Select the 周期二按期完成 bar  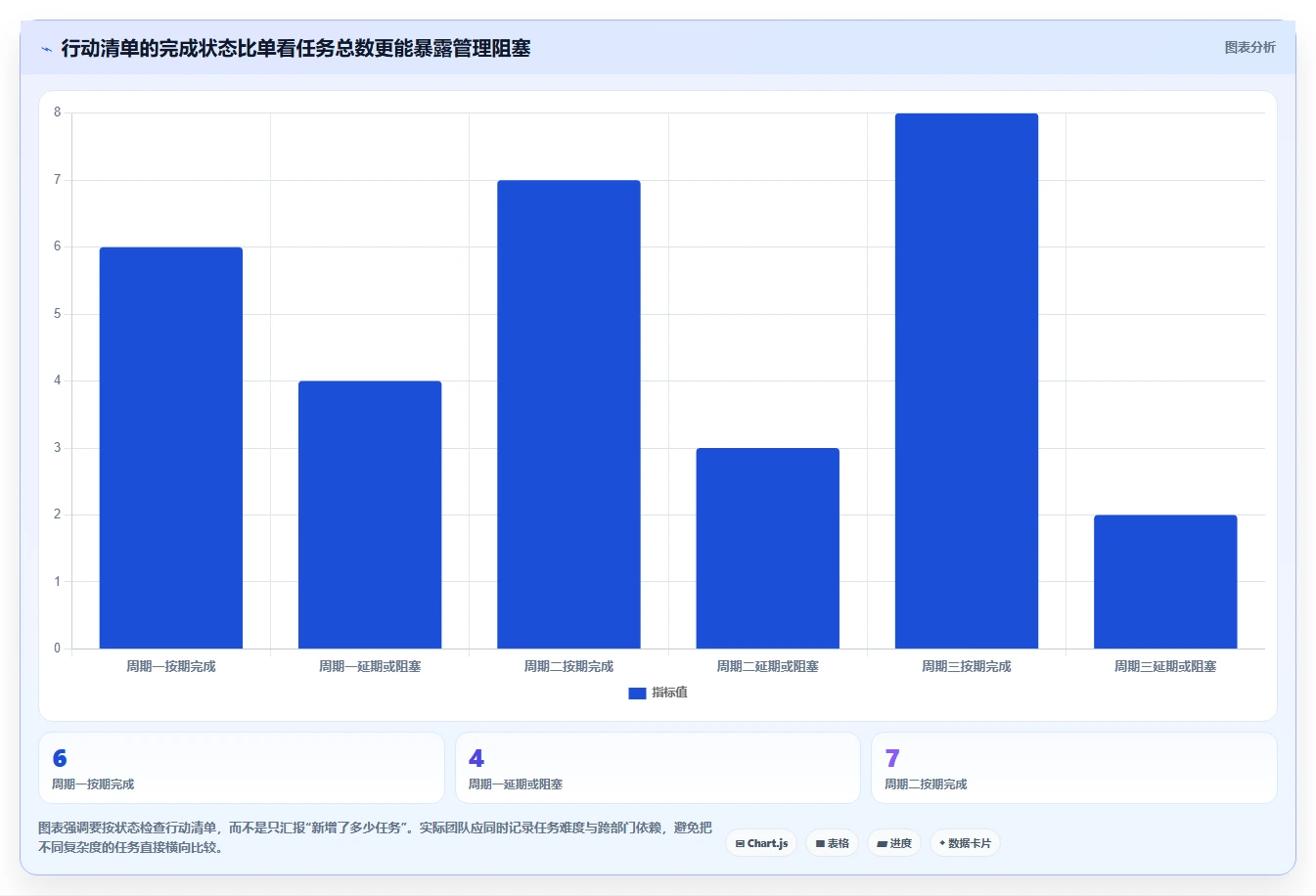click(568, 415)
